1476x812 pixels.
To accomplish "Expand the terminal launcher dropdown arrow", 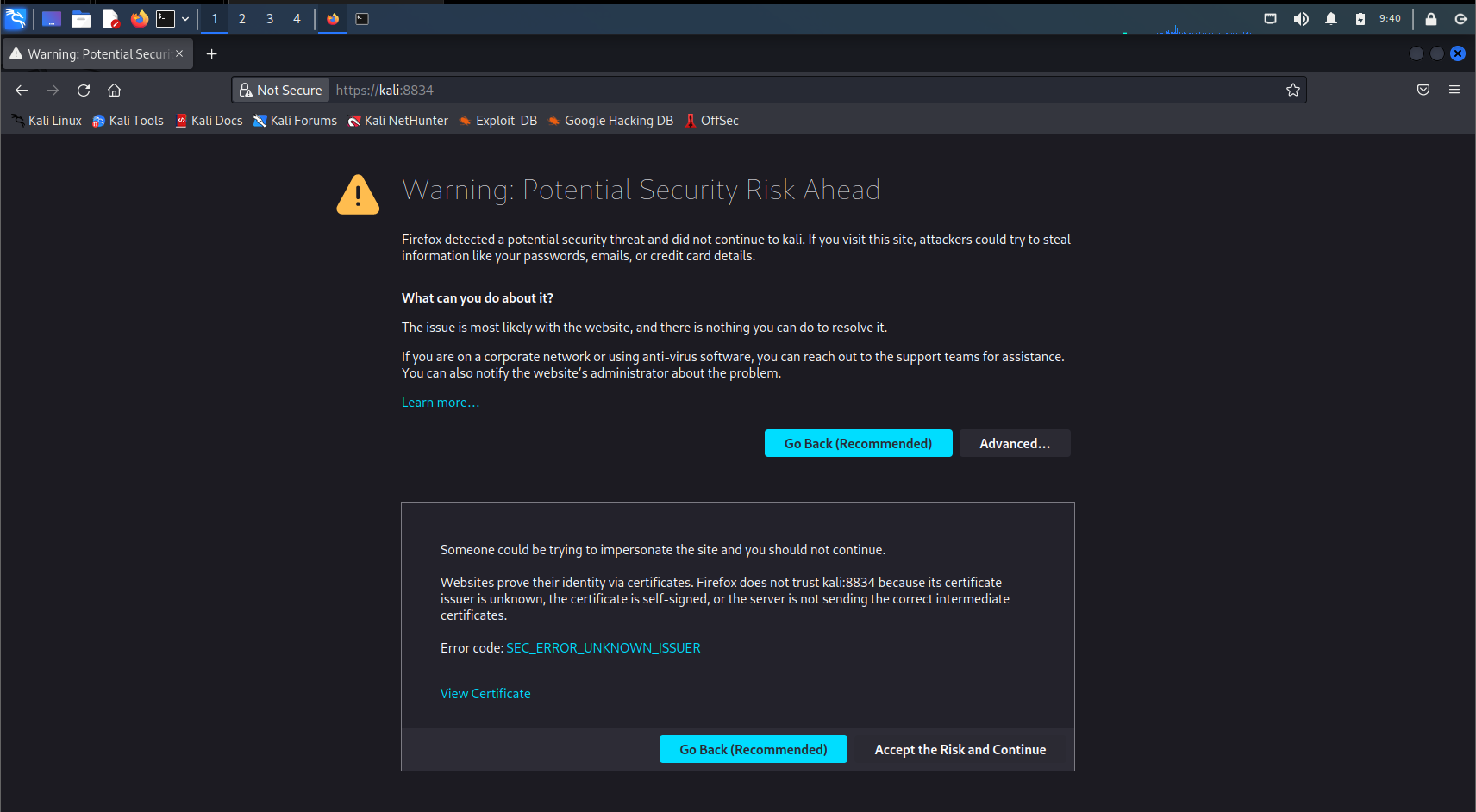I will coord(185,18).
